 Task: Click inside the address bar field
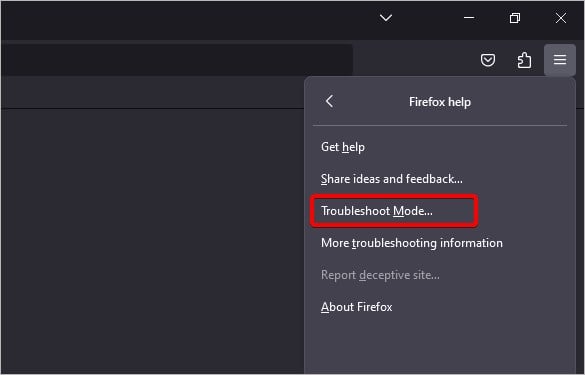(x=176, y=60)
